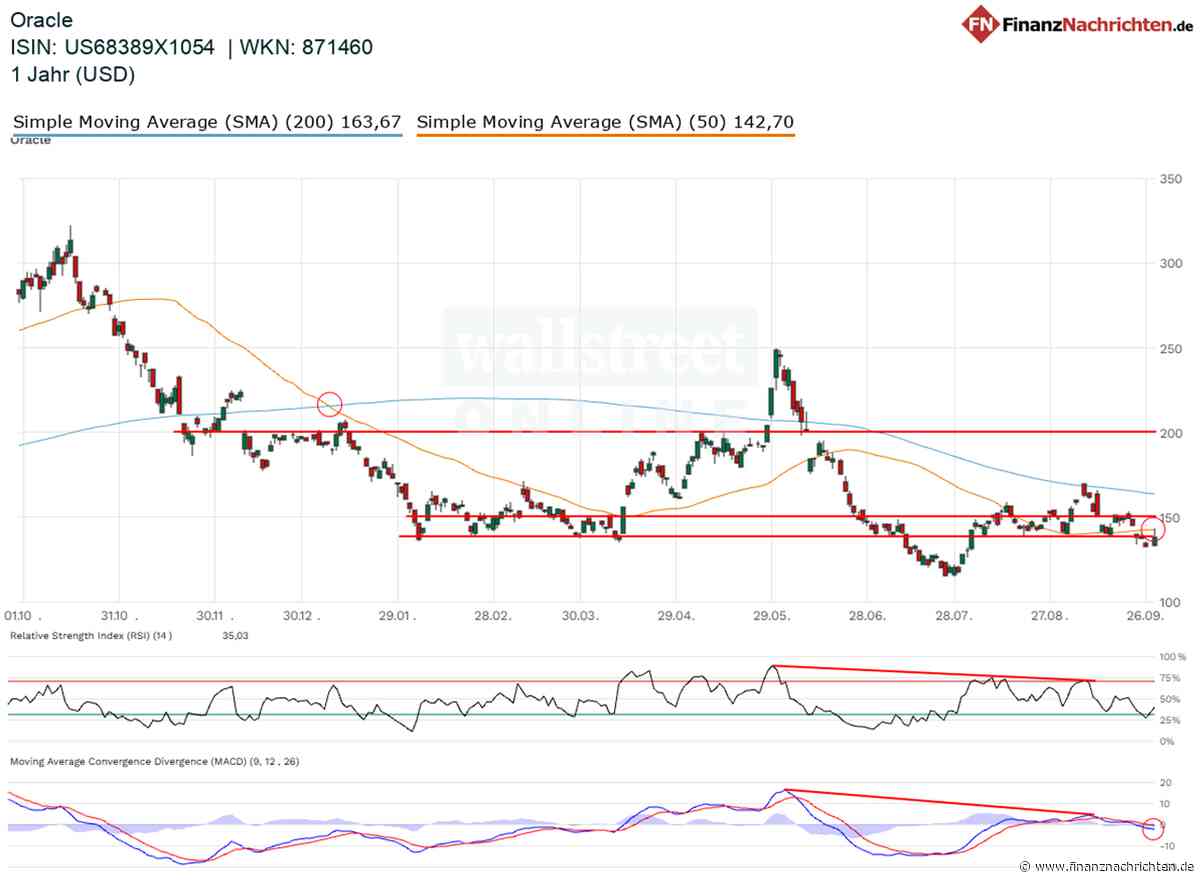Click the "Relative Strength Index (RSI) (14)" label
Viewport: 1200px width, 881px height.
[91, 636]
